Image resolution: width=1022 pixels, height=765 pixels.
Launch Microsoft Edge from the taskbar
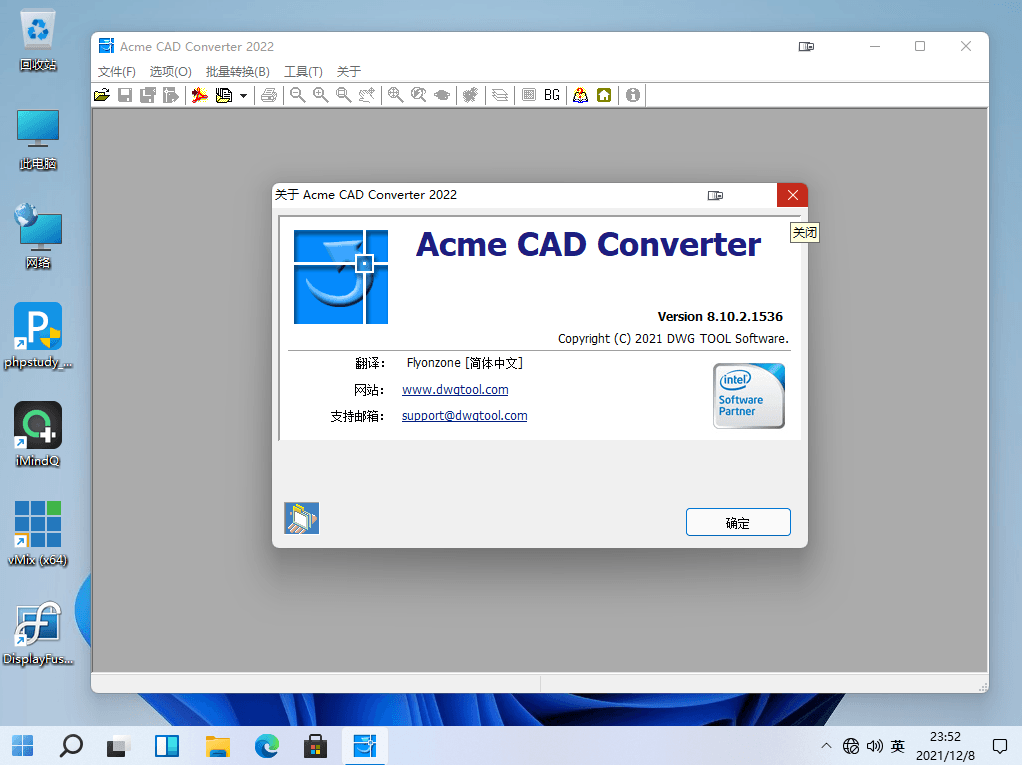point(267,745)
